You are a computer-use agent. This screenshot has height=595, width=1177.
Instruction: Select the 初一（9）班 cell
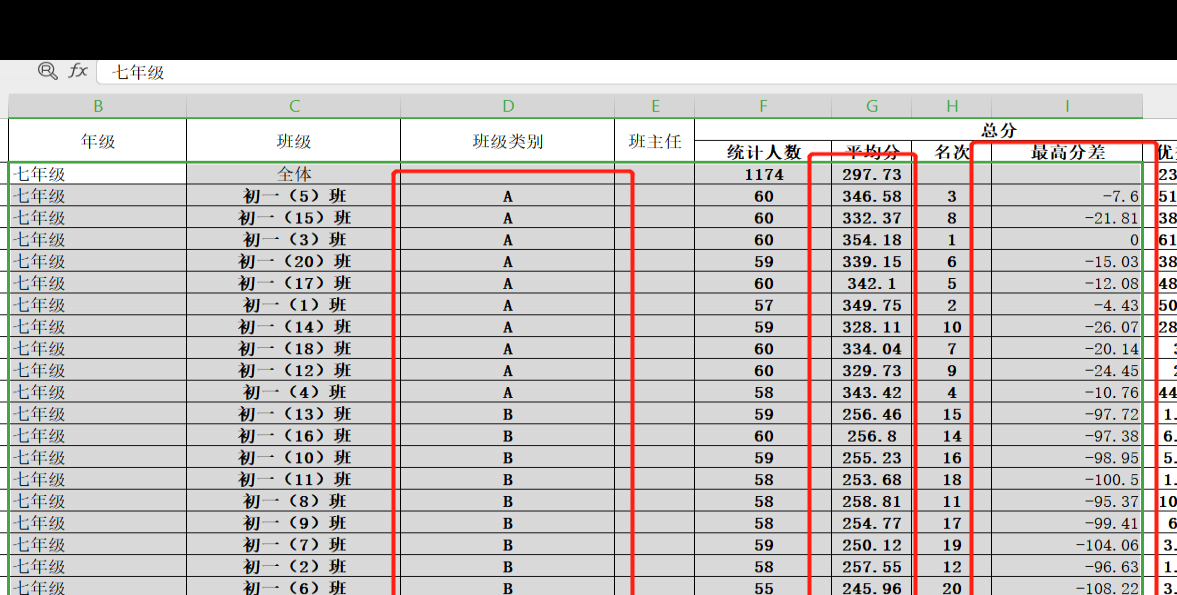click(293, 522)
